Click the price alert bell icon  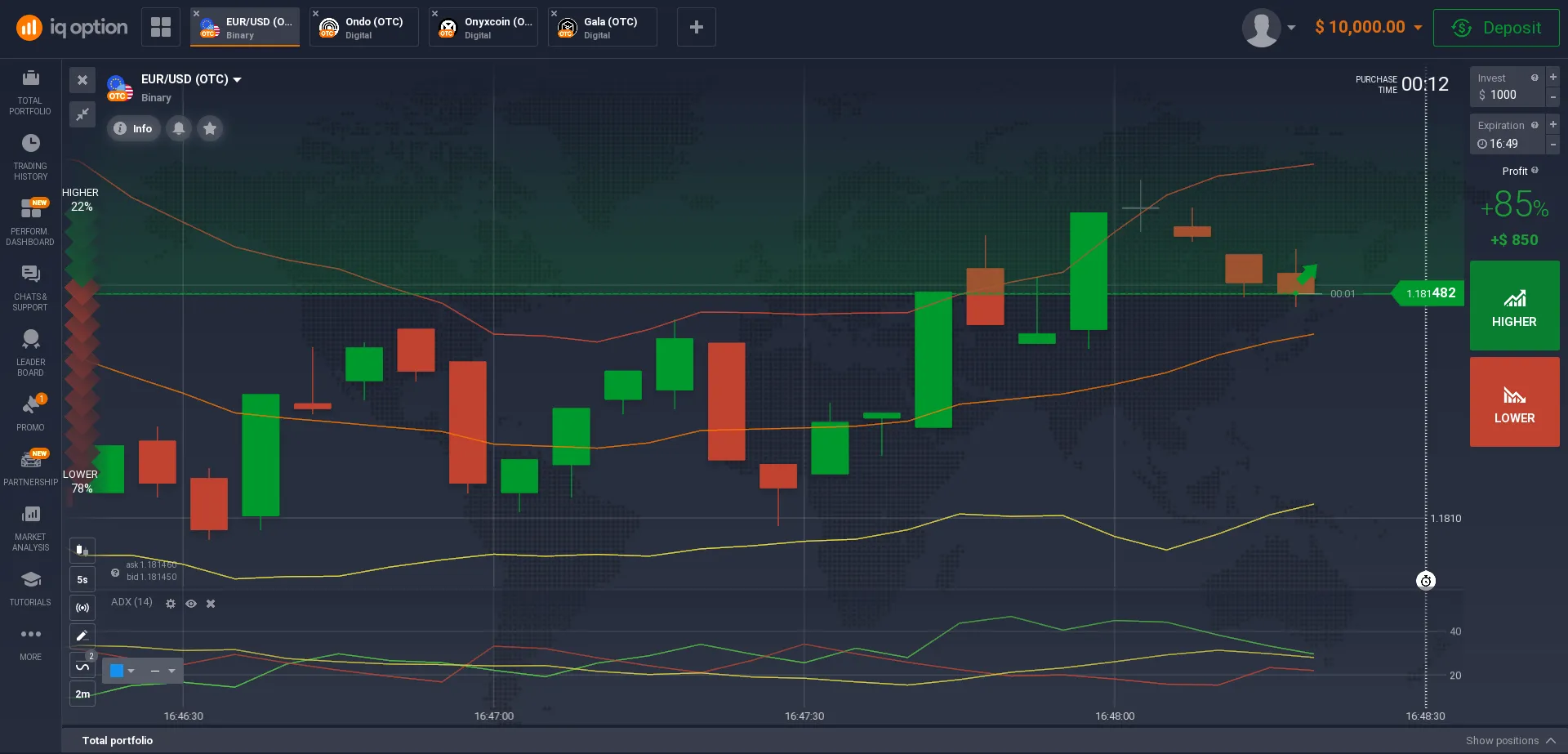coord(179,128)
